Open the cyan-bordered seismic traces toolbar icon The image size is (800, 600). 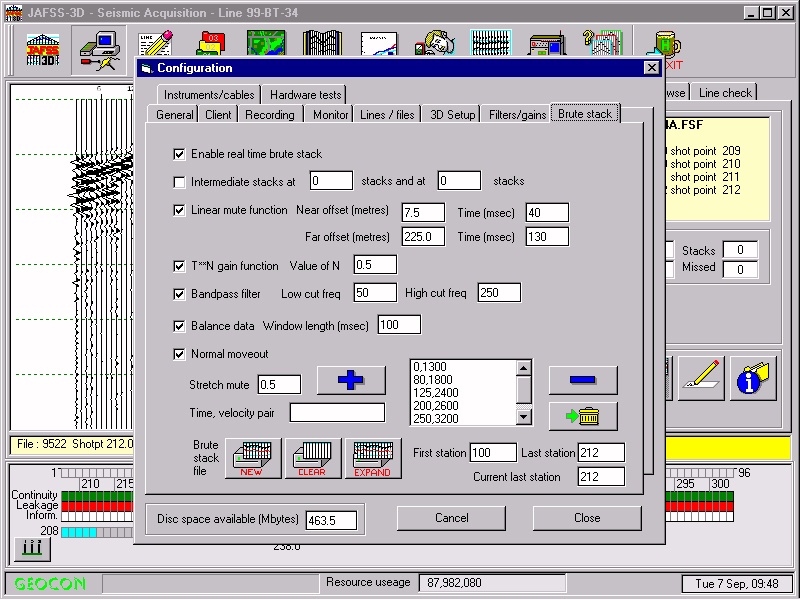click(490, 43)
